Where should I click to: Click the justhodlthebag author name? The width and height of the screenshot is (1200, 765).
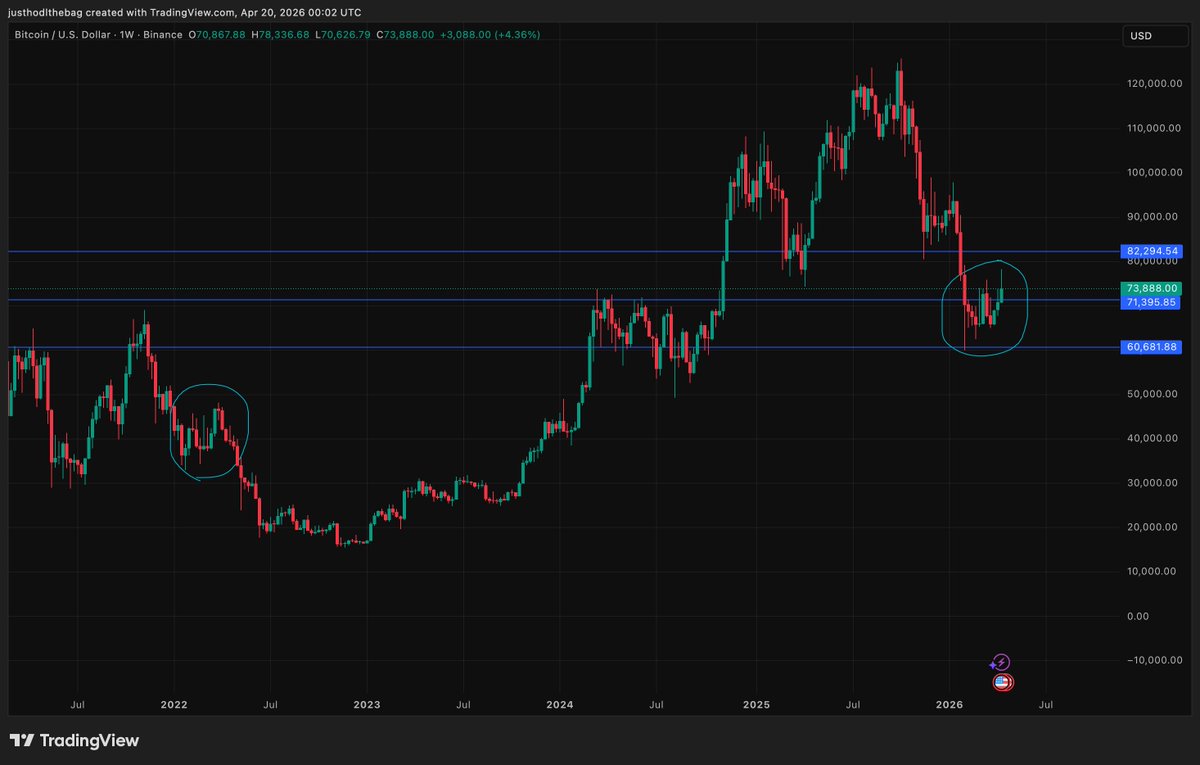[x=44, y=12]
